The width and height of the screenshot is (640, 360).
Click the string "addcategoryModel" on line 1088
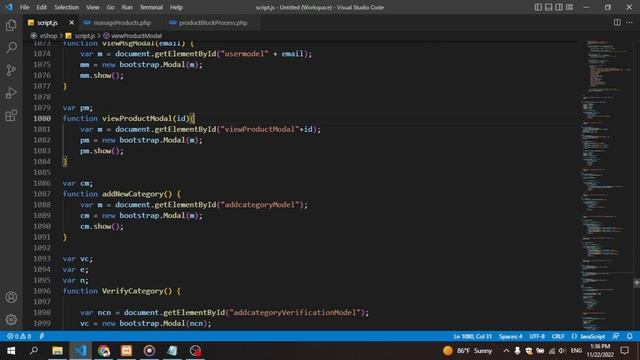(260, 205)
